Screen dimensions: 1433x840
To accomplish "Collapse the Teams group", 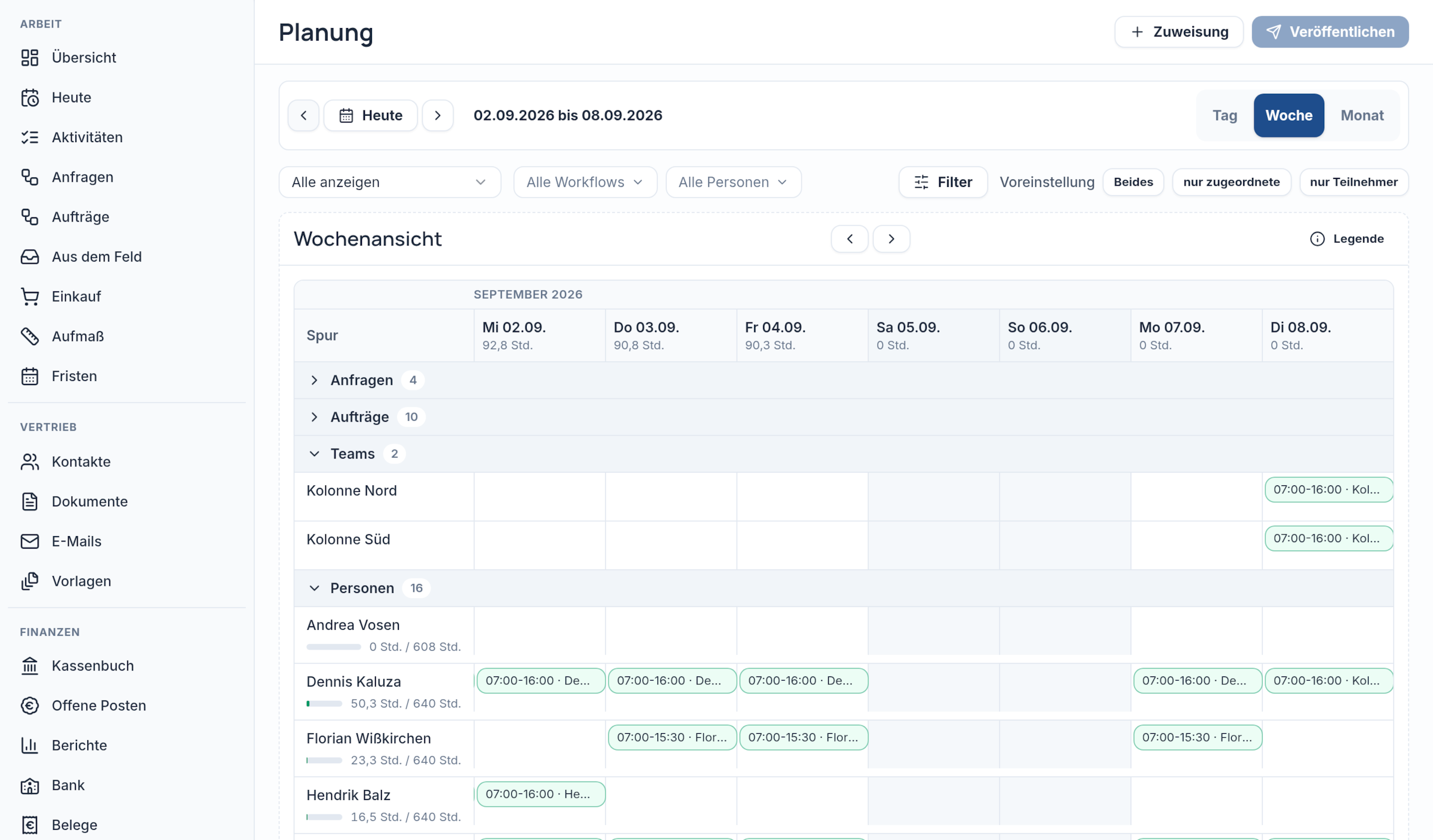I will pyautogui.click(x=314, y=454).
